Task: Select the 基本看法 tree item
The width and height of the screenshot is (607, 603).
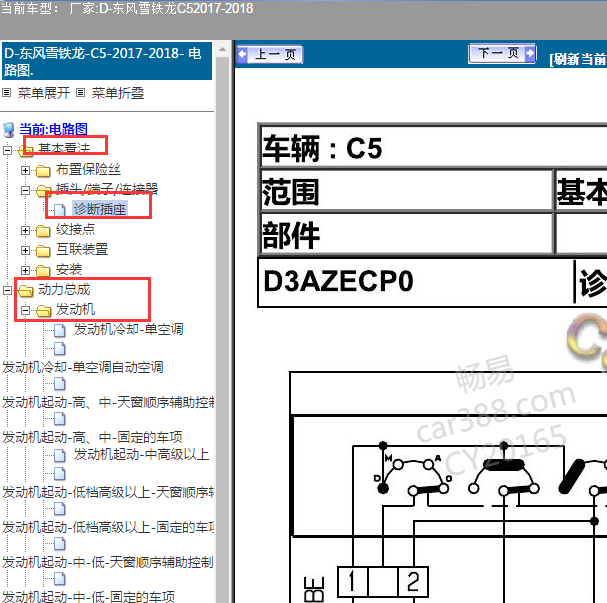Action: pyautogui.click(x=64, y=149)
